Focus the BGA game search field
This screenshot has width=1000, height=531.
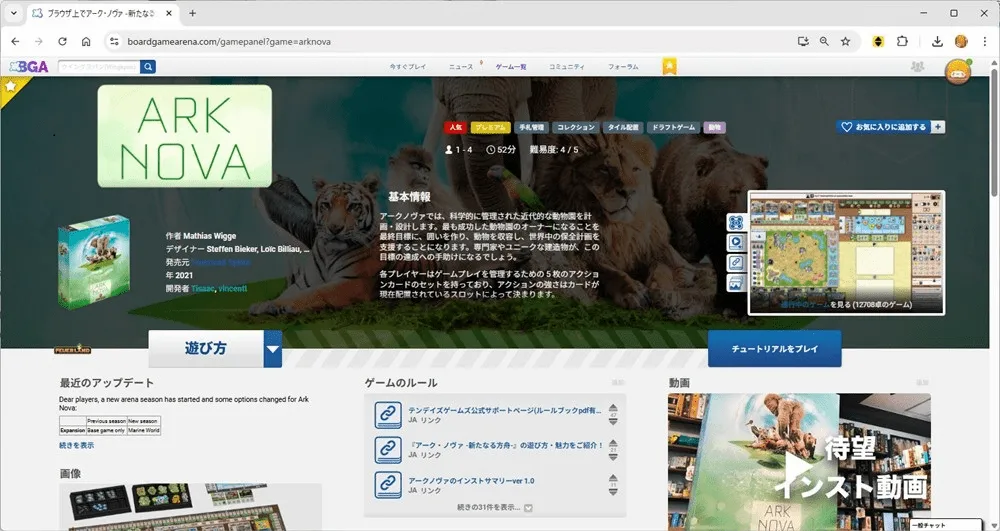click(x=99, y=66)
